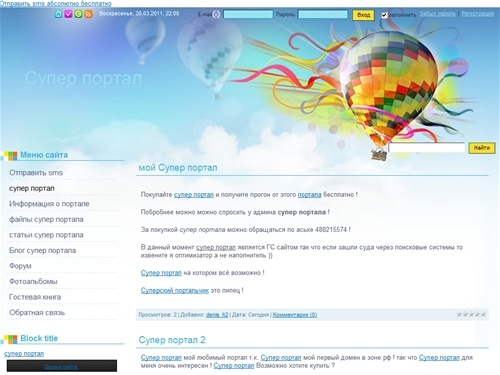
Task: Open the Регистрация link
Action: click(477, 14)
